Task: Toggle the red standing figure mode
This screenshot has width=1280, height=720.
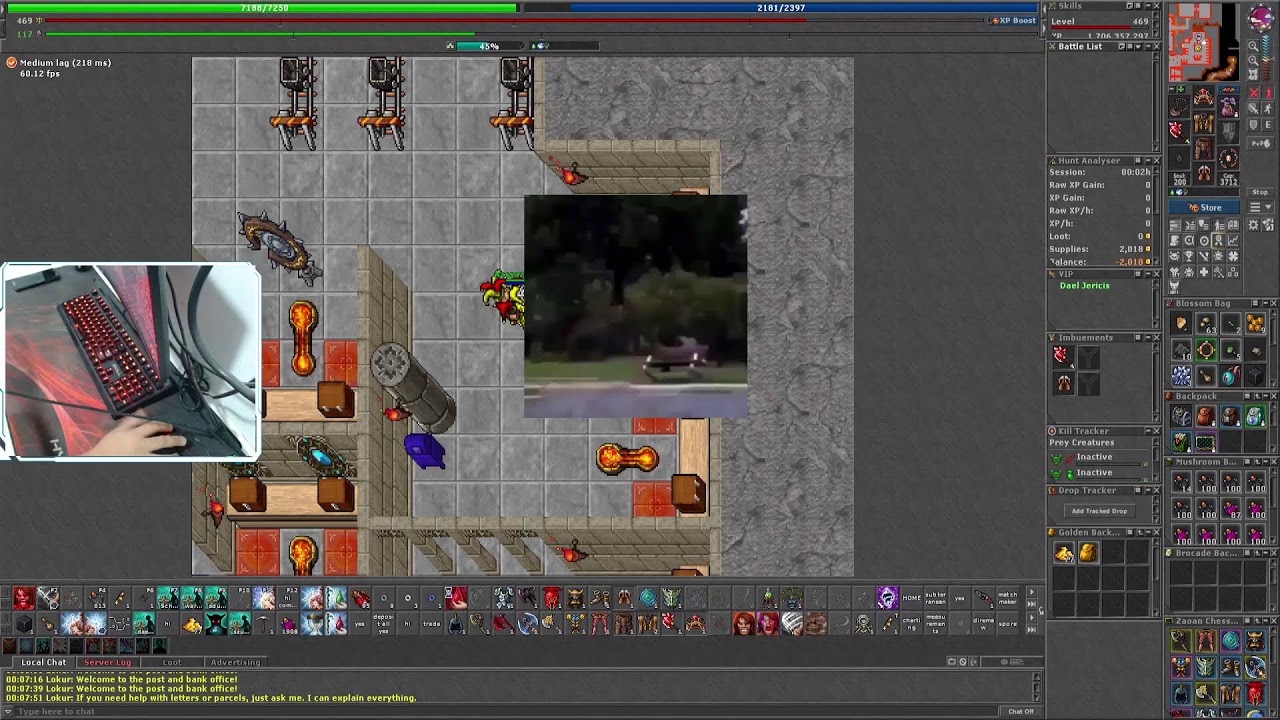Action: 1268,92
